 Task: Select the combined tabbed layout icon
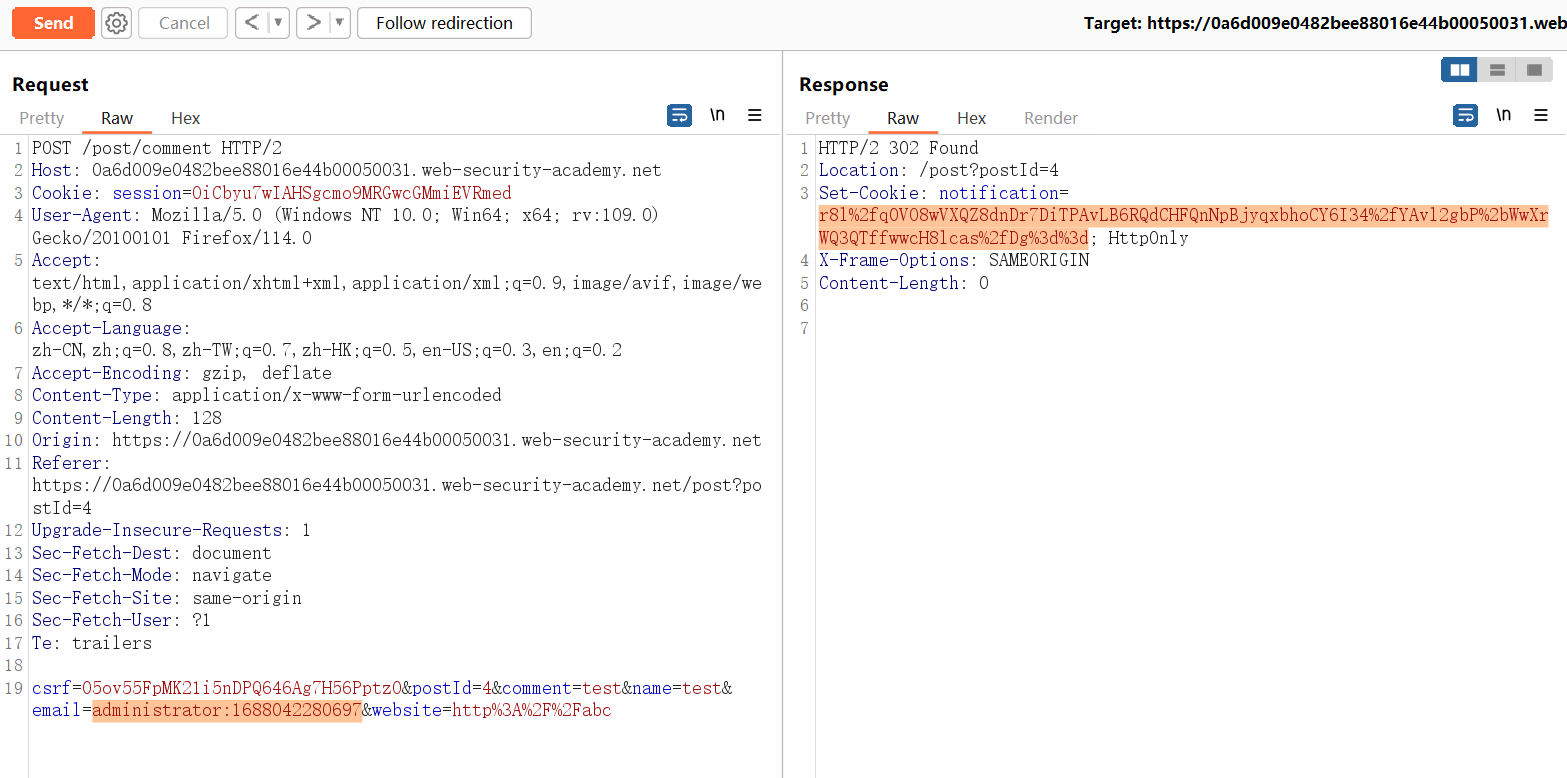click(x=1533, y=70)
